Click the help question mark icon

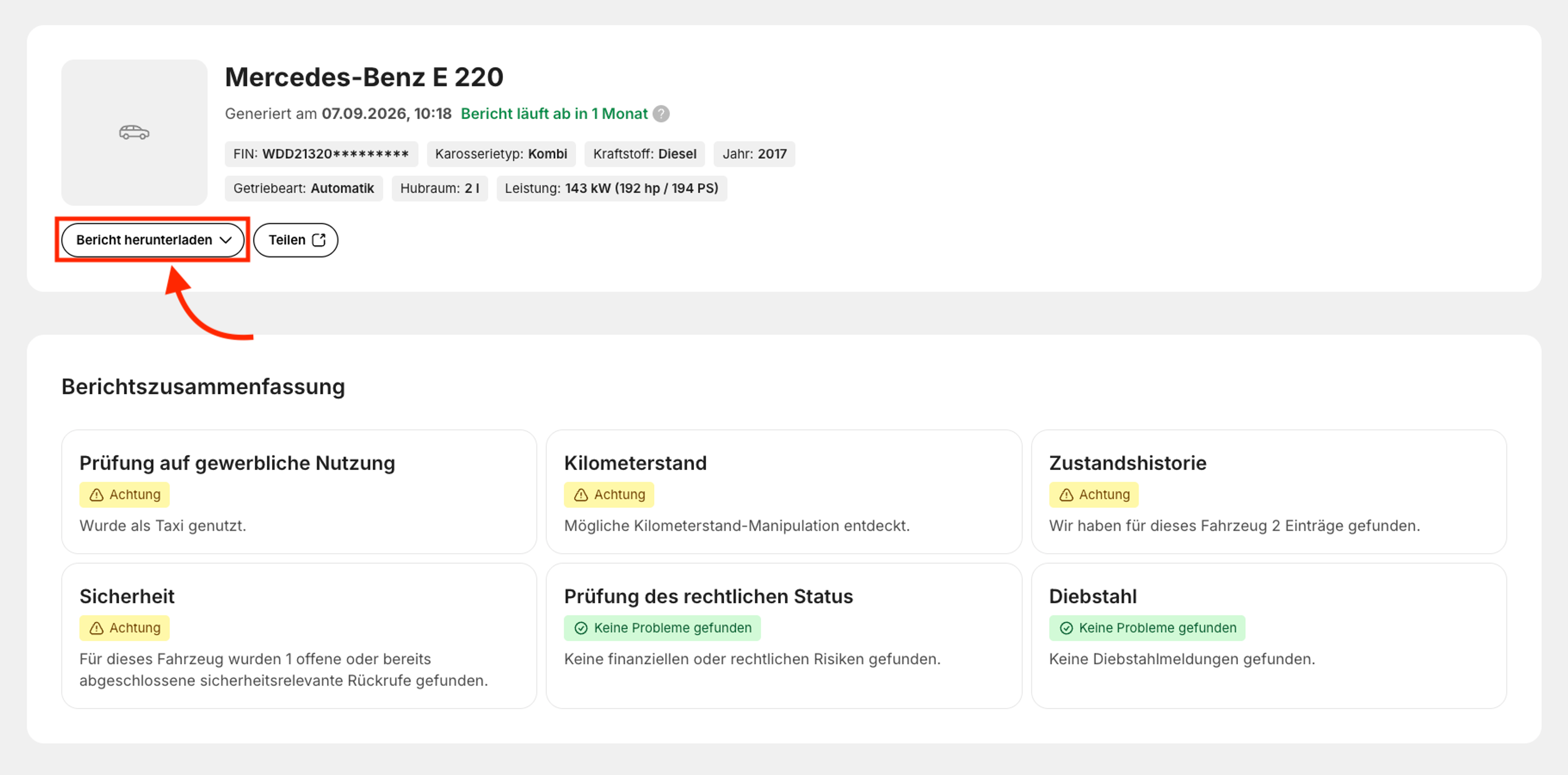click(x=661, y=114)
